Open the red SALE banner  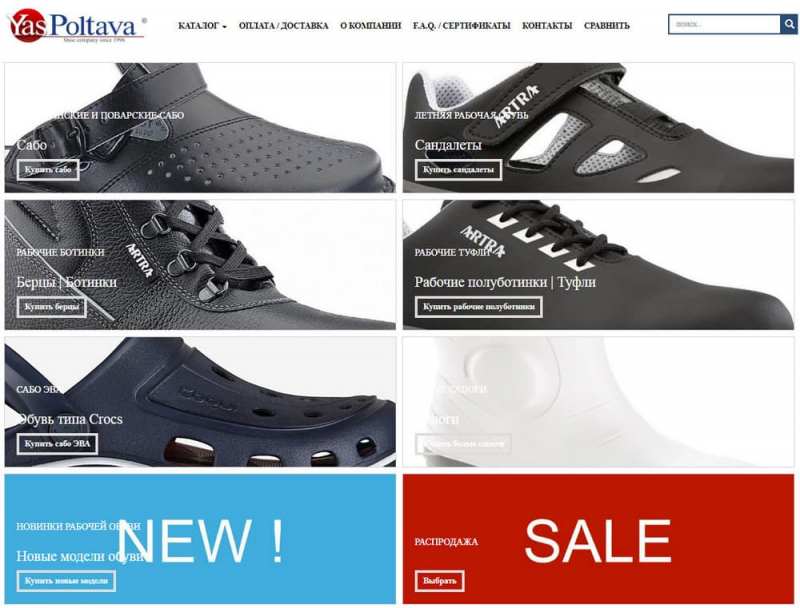pos(598,539)
